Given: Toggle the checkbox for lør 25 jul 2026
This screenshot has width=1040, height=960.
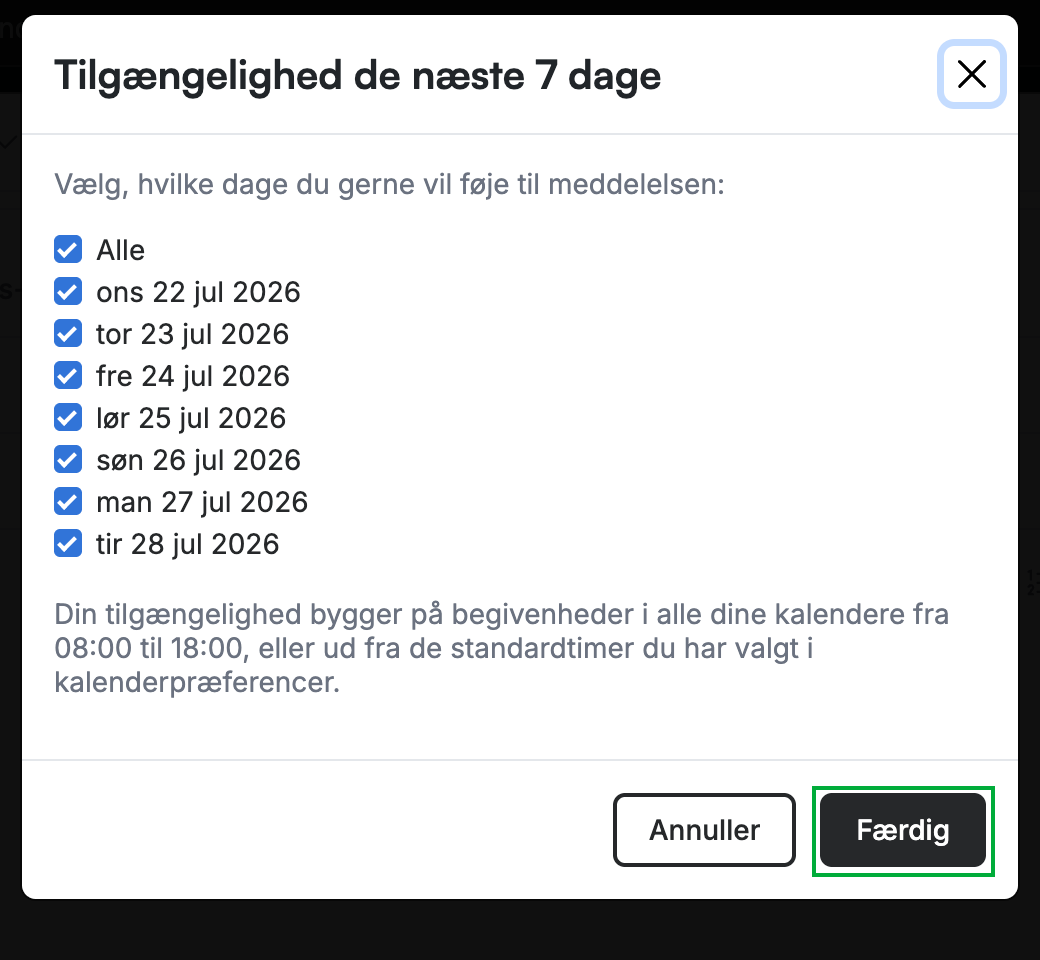Looking at the screenshot, I should click(x=68, y=417).
